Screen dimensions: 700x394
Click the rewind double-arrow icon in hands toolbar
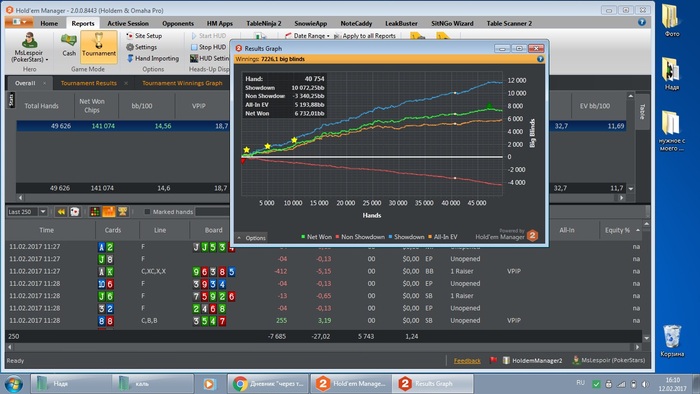coord(61,212)
